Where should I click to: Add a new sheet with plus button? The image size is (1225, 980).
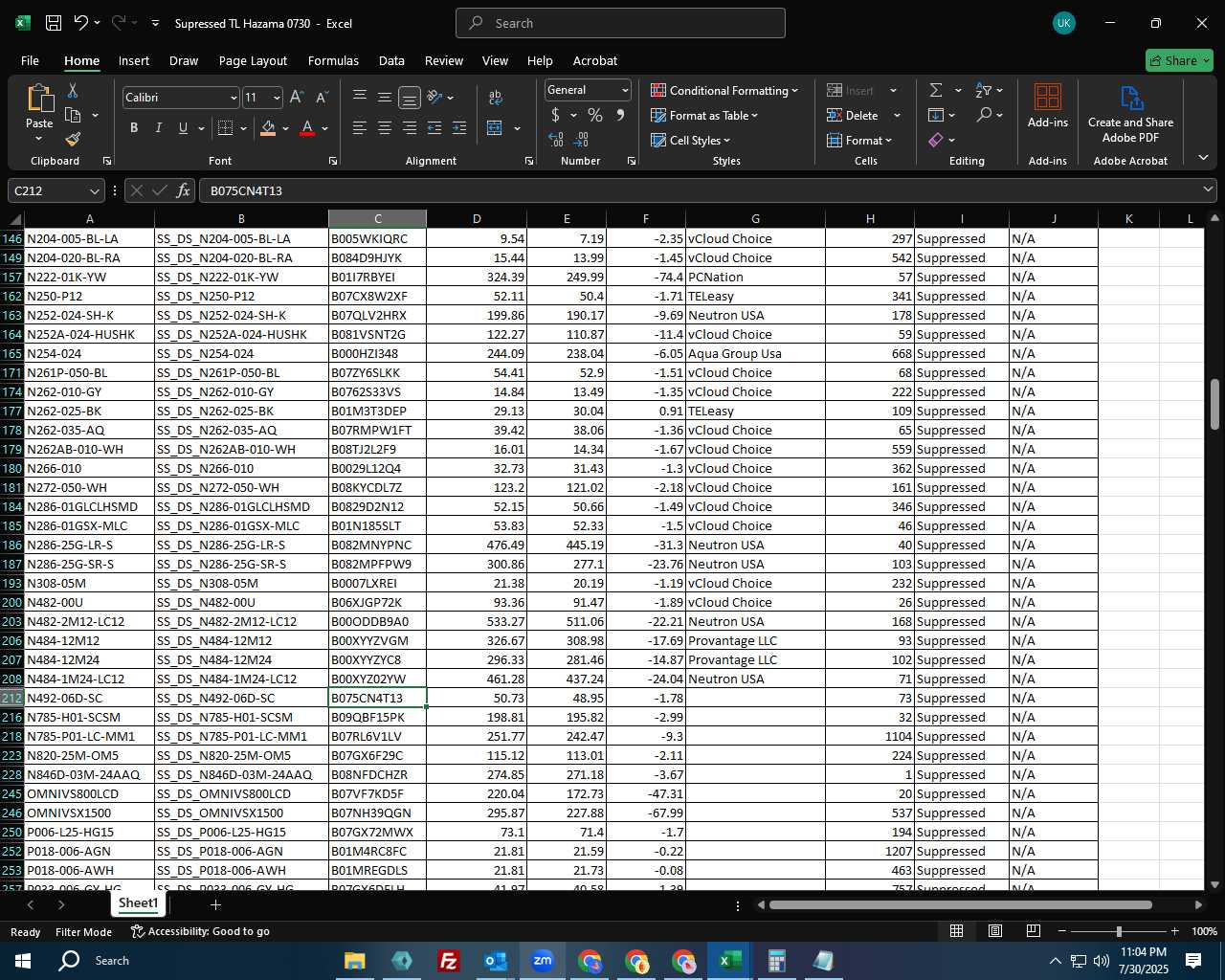click(216, 904)
